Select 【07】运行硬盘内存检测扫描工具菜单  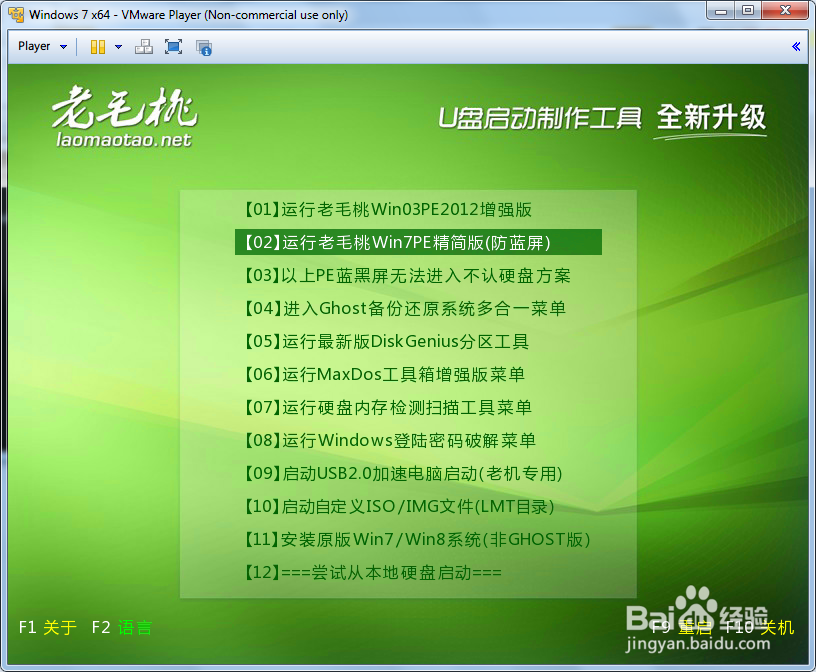pyautogui.click(x=388, y=407)
